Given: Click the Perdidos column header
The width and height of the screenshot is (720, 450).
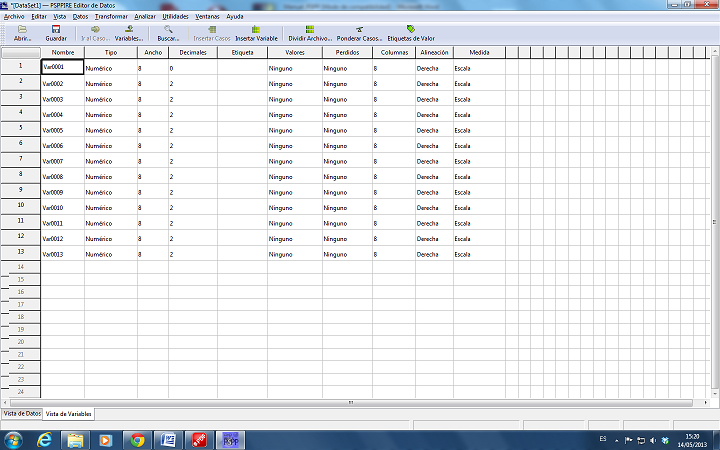Looking at the screenshot, I should coord(347,52).
